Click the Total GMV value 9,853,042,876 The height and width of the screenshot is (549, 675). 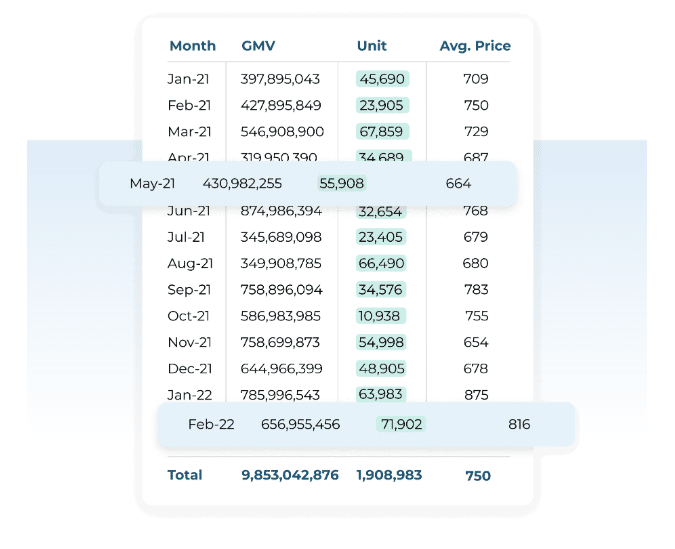click(x=290, y=476)
